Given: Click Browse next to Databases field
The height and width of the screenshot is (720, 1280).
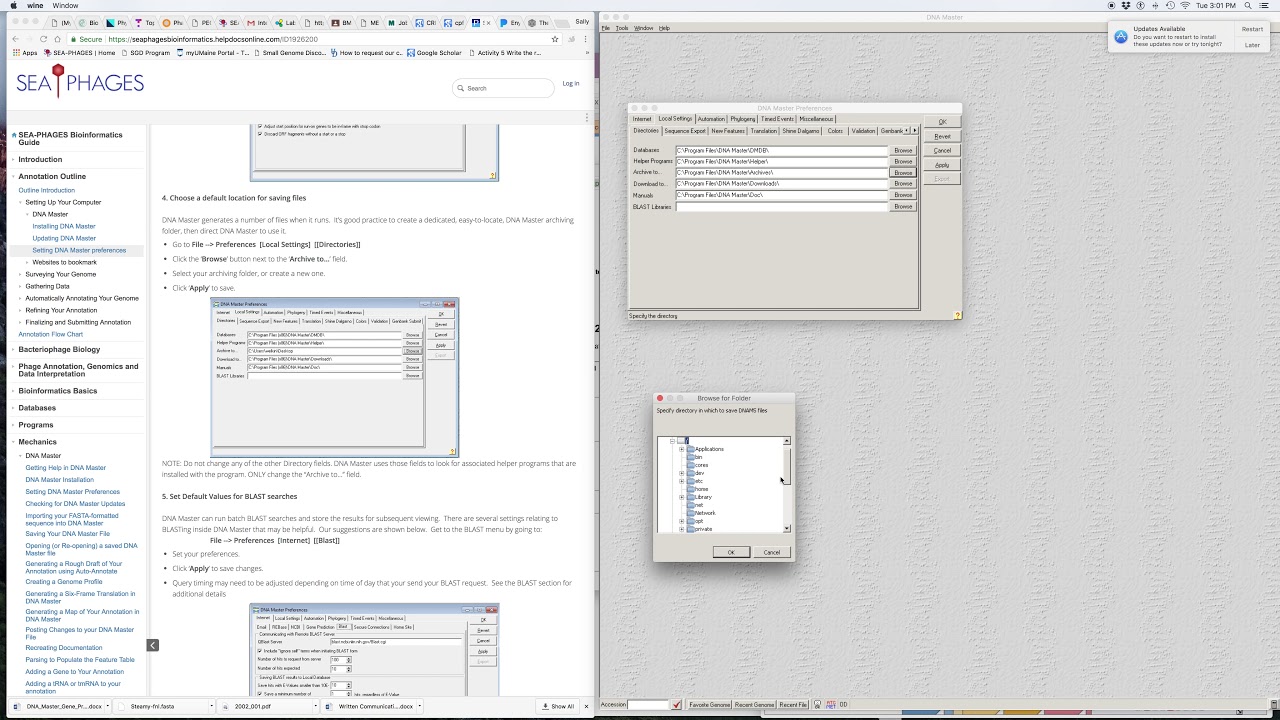Looking at the screenshot, I should point(903,150).
